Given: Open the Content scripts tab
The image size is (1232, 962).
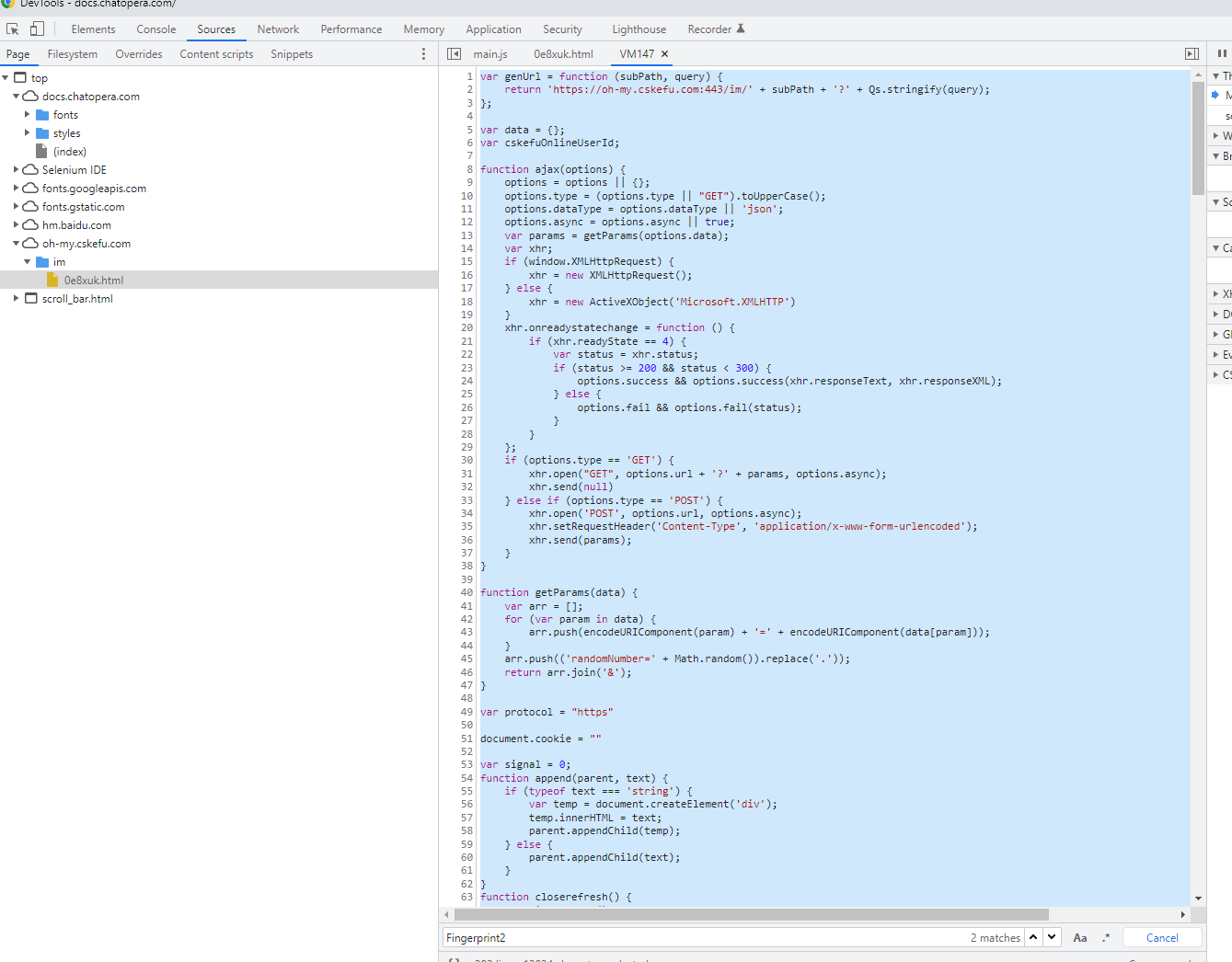Looking at the screenshot, I should (216, 54).
